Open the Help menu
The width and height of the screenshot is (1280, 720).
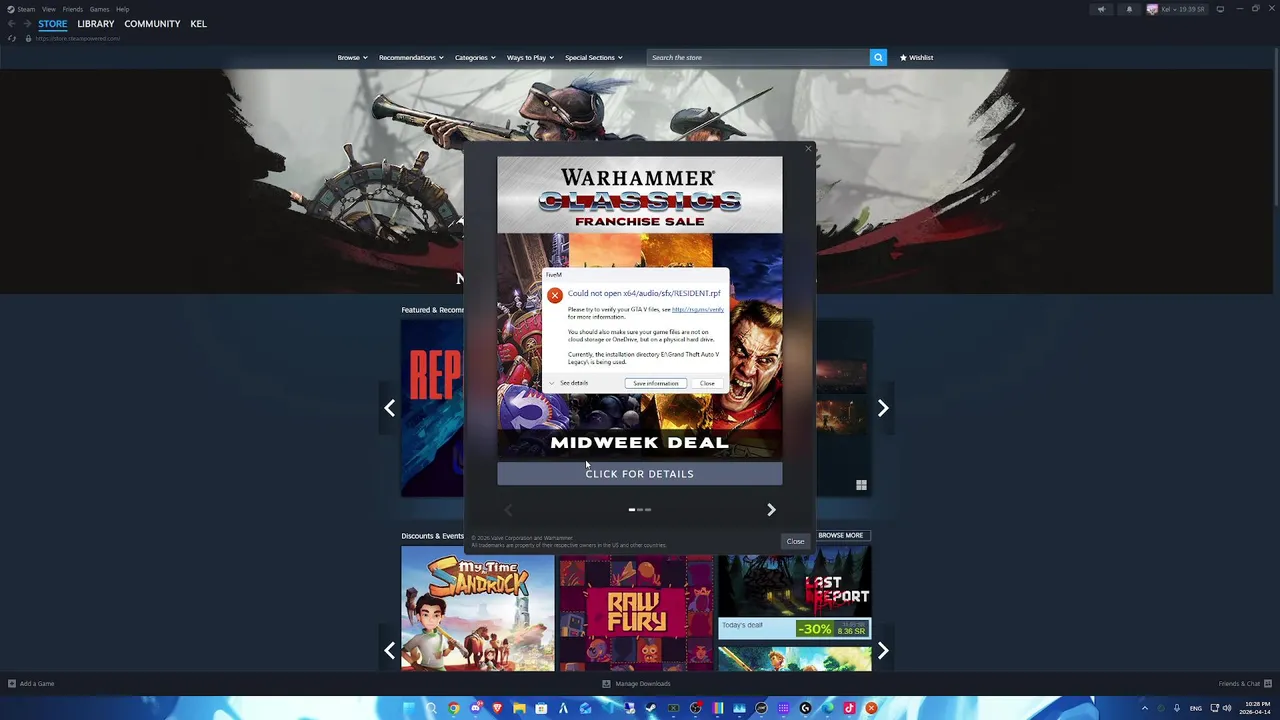click(122, 9)
